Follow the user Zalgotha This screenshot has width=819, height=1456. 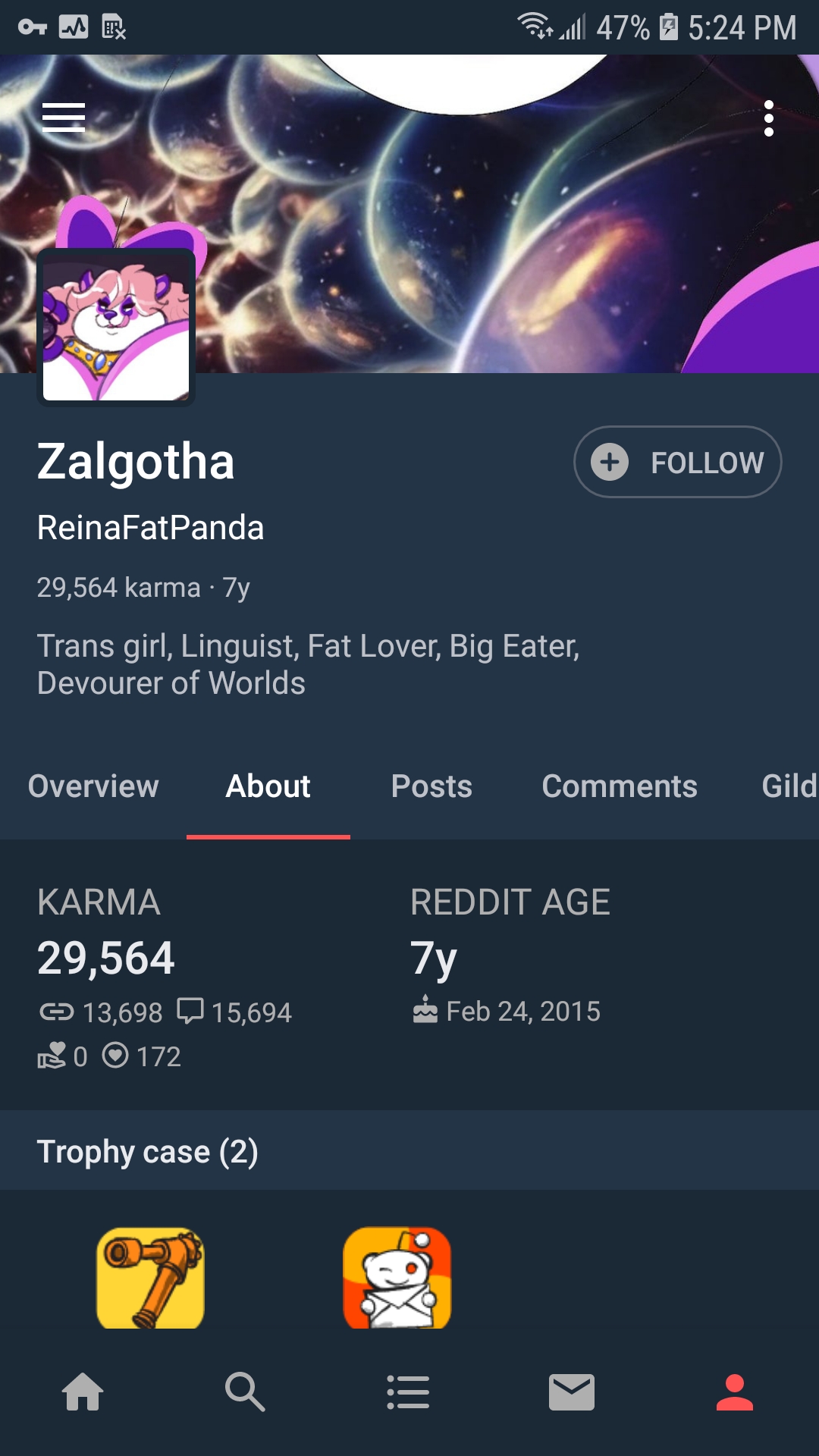677,462
